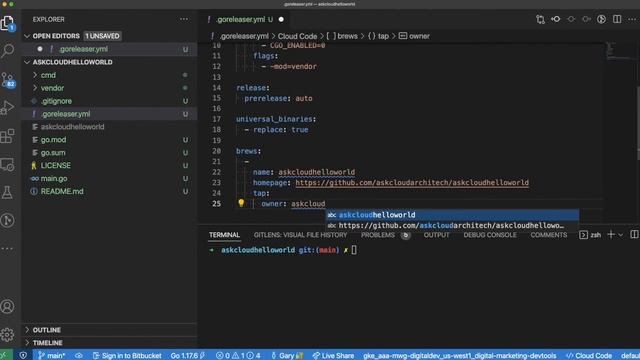Image resolution: width=640 pixels, height=360 pixels.
Task: Switch to GitLens Visual File History tab
Action: coord(300,235)
